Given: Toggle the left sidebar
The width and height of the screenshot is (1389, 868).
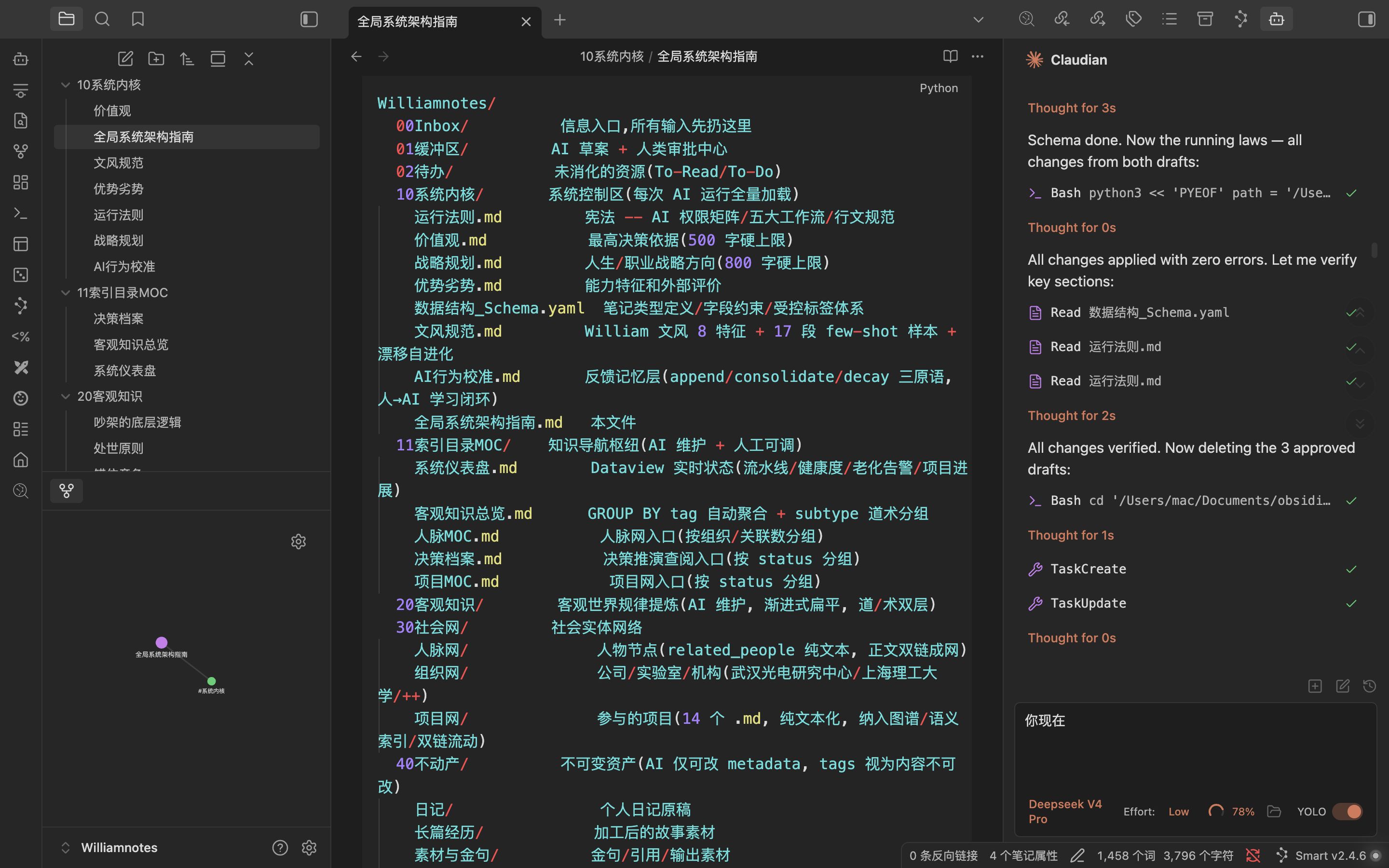Looking at the screenshot, I should pyautogui.click(x=309, y=19).
